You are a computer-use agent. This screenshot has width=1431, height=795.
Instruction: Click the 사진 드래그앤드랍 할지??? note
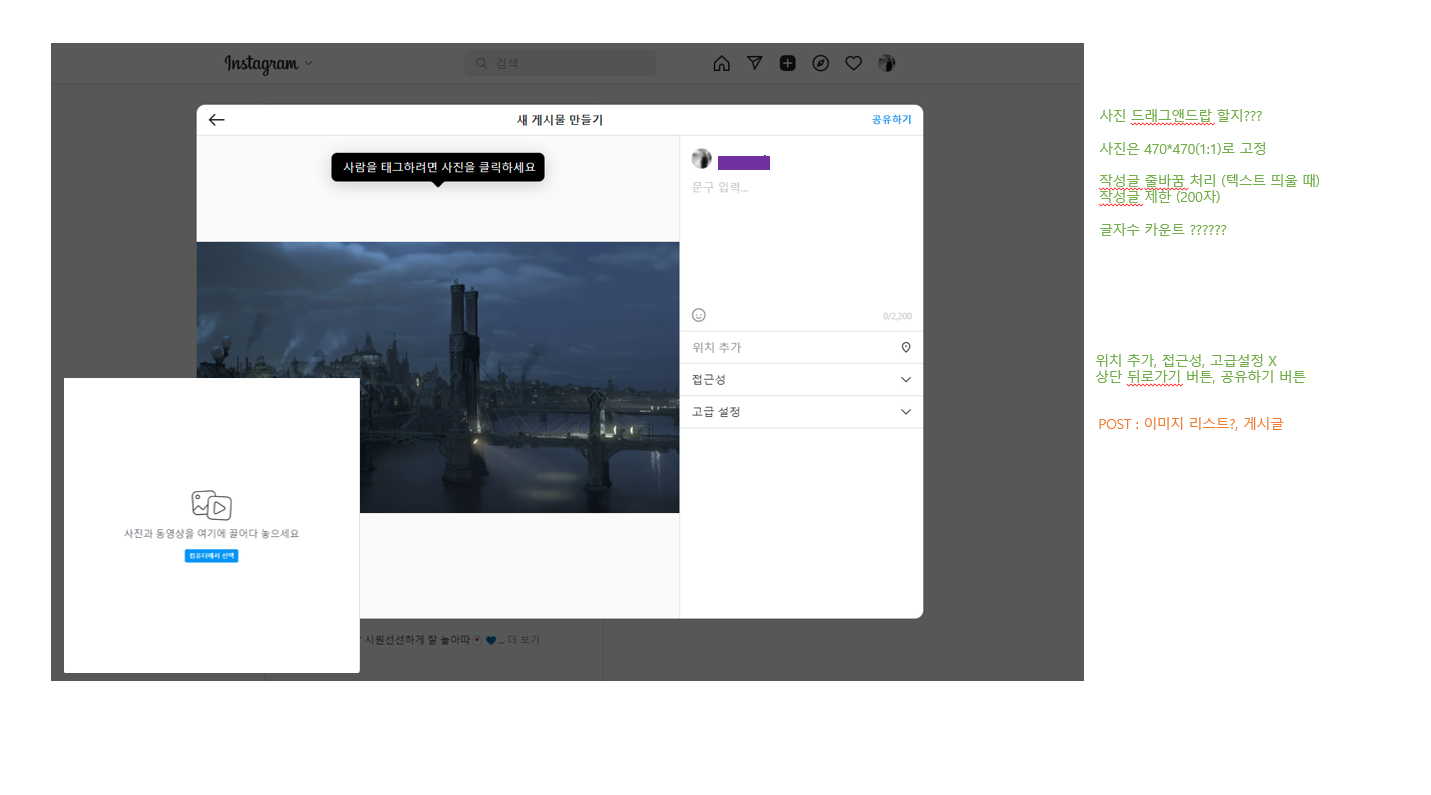[1180, 116]
